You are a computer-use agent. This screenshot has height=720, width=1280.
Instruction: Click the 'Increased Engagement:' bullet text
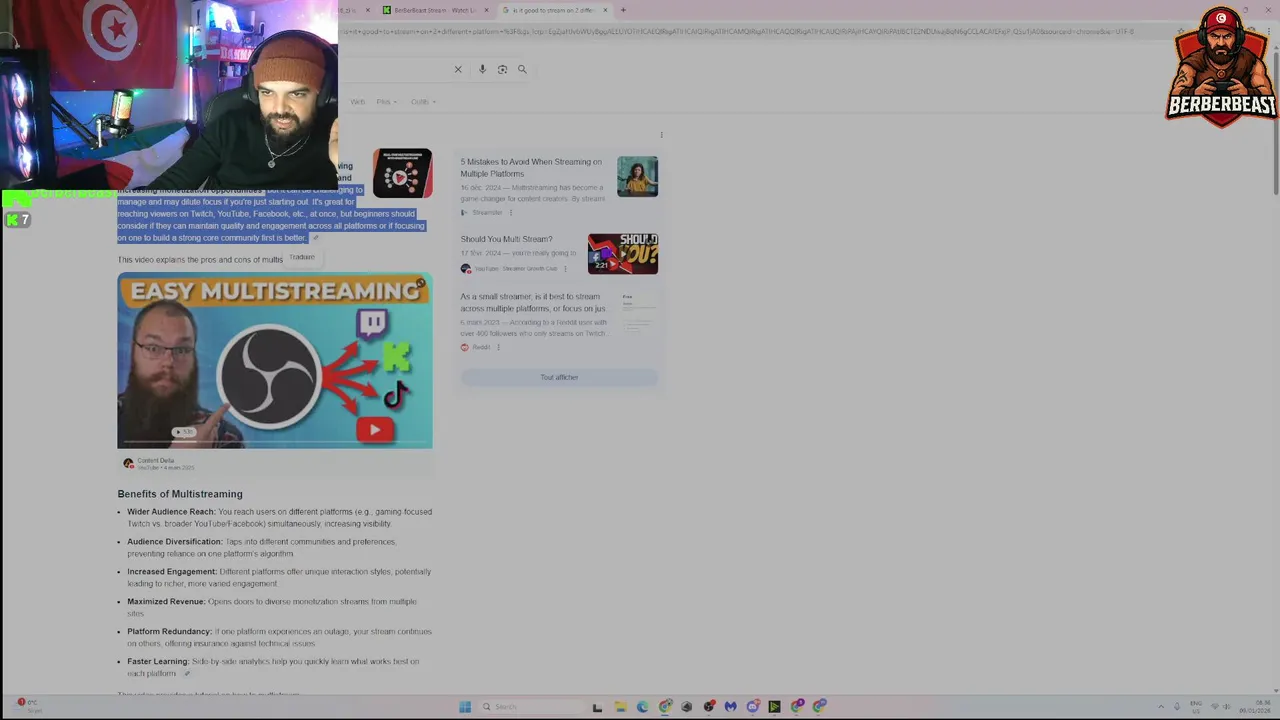[x=172, y=572]
